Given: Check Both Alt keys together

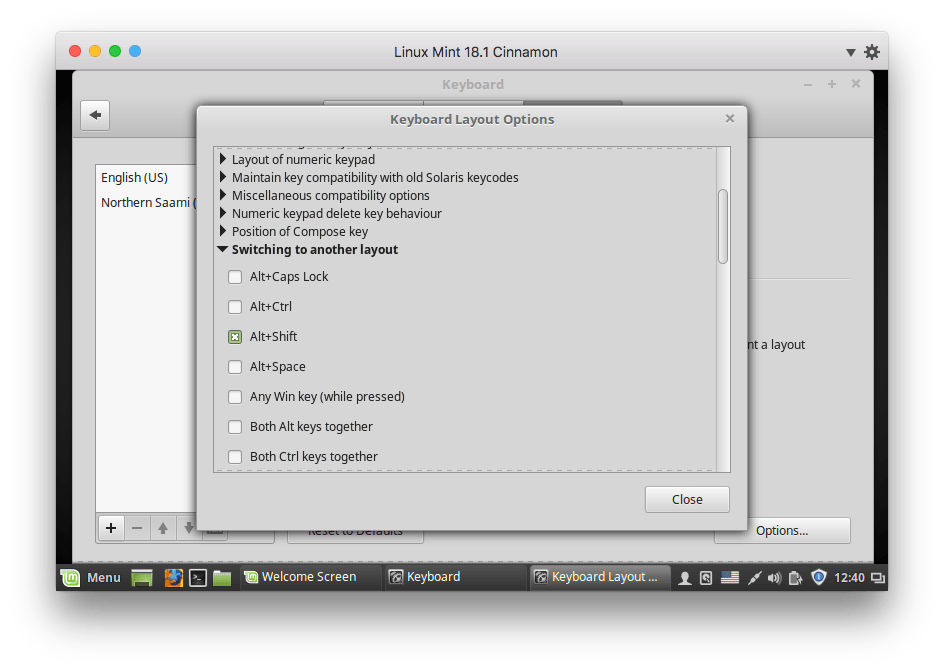Looking at the screenshot, I should (x=235, y=427).
